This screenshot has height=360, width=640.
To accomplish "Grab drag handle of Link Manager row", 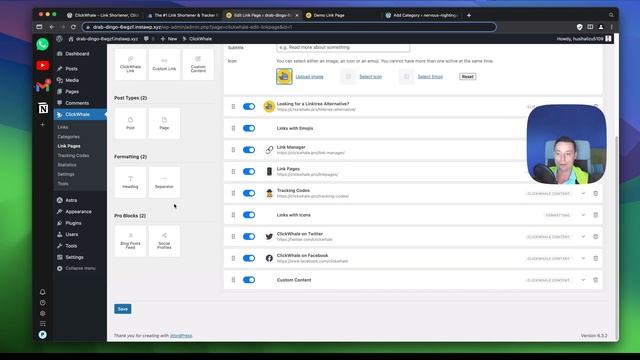I will [233, 150].
